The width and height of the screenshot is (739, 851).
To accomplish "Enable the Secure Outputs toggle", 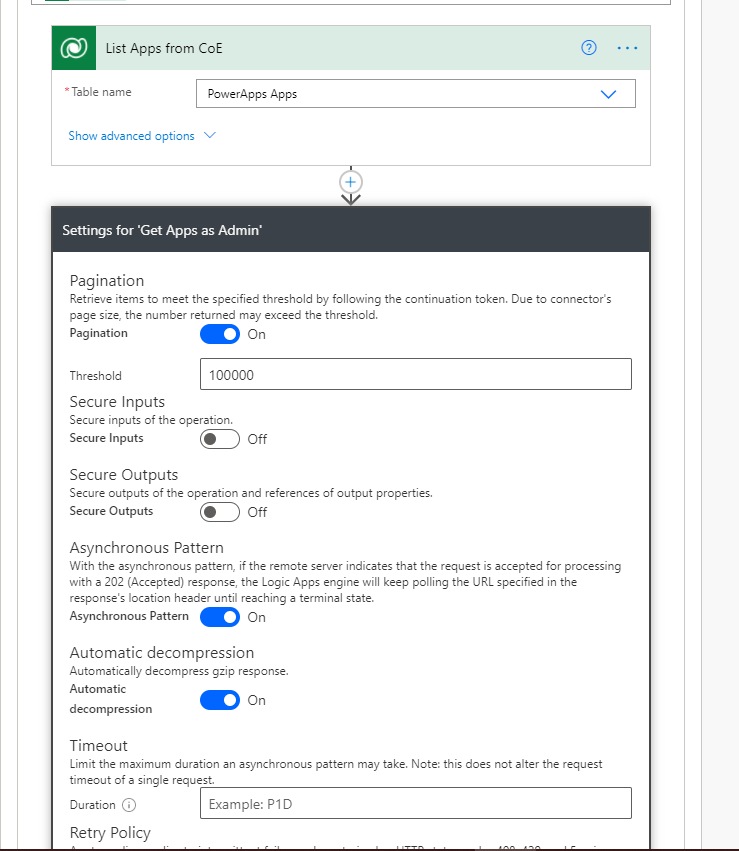I will click(x=220, y=512).
